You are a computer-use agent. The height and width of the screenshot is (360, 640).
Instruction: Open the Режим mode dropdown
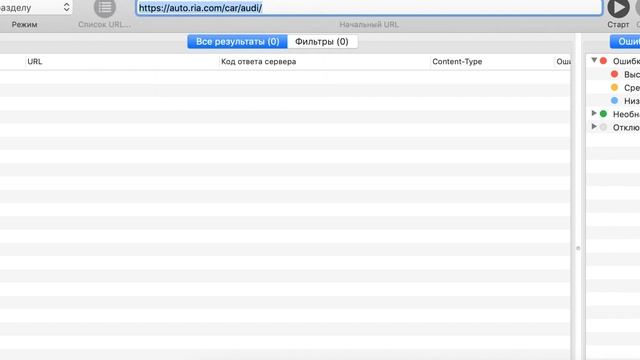click(x=36, y=7)
